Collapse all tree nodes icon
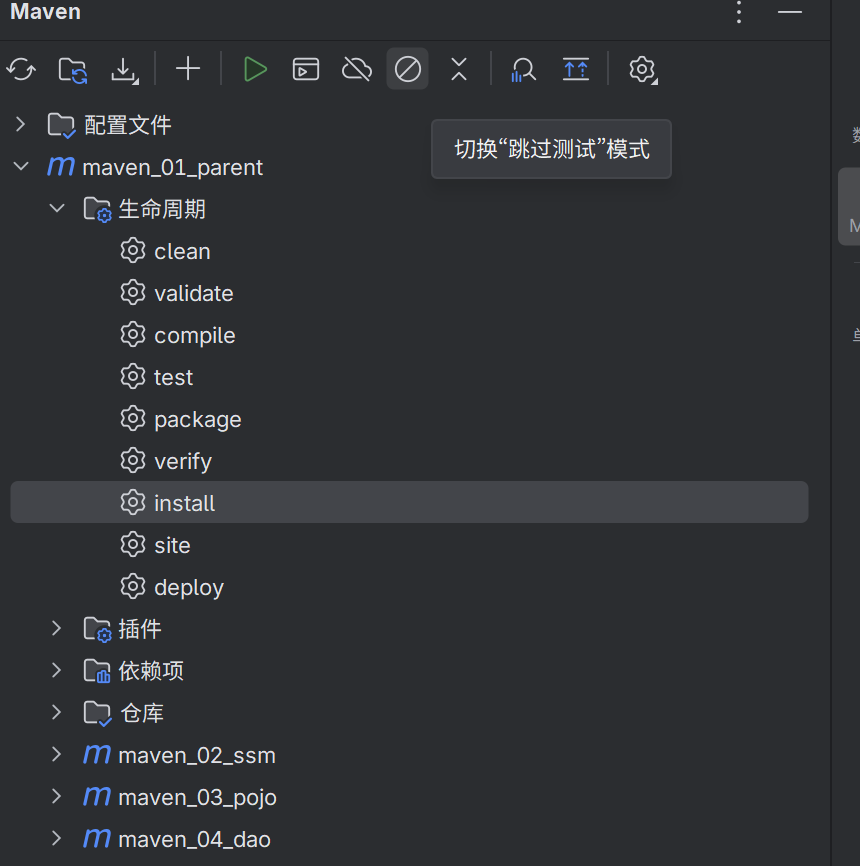The image size is (860, 866). point(458,70)
